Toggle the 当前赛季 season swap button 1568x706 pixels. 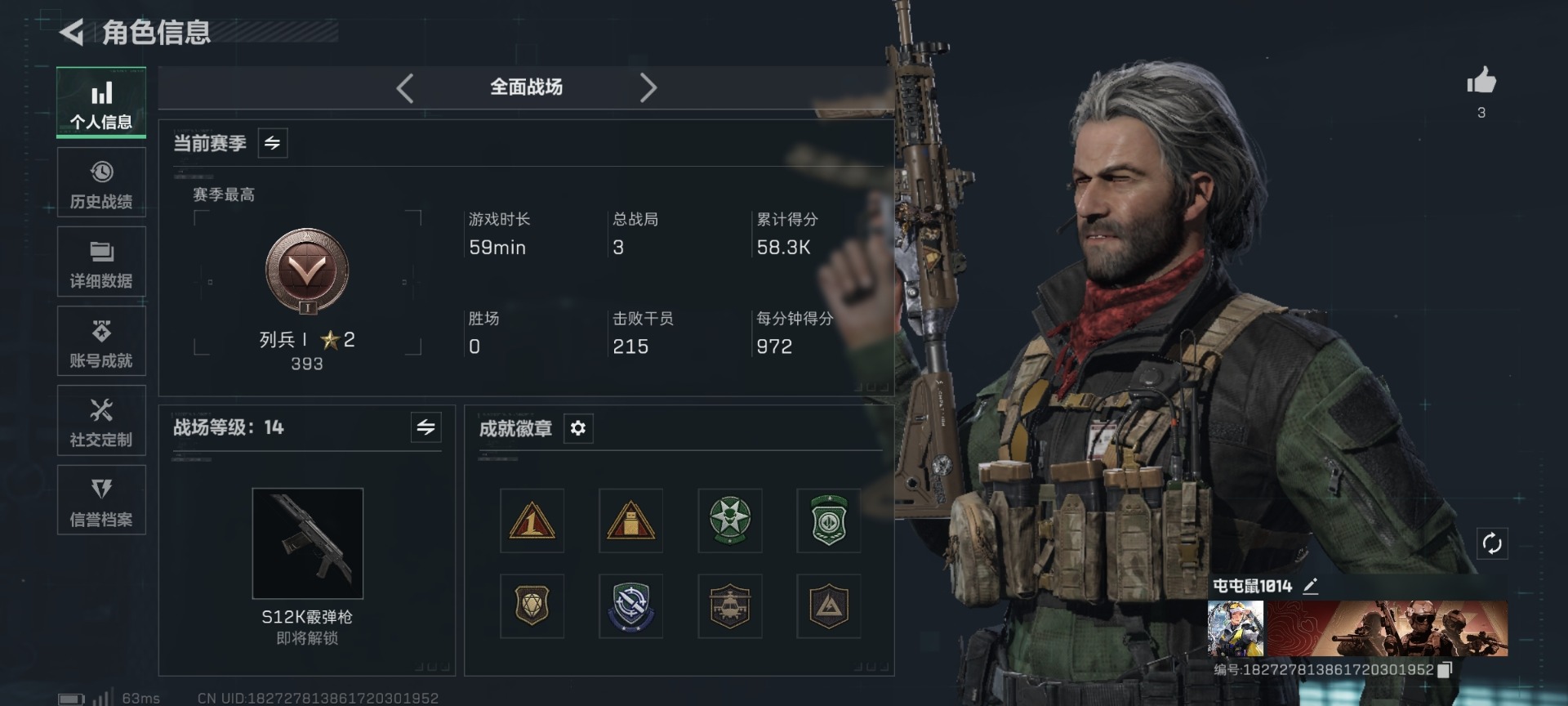pos(273,143)
